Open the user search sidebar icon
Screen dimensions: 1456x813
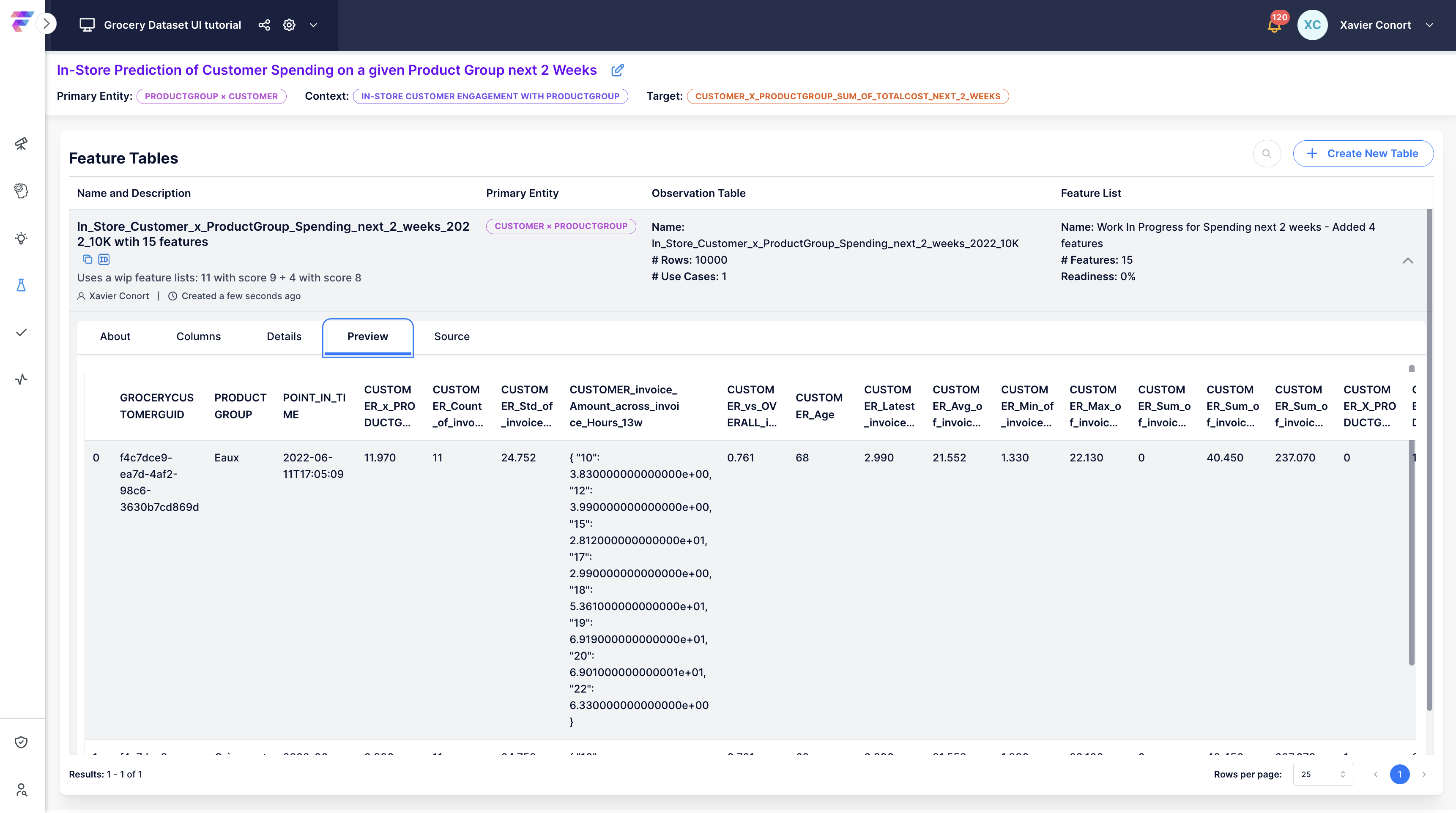pos(21,789)
